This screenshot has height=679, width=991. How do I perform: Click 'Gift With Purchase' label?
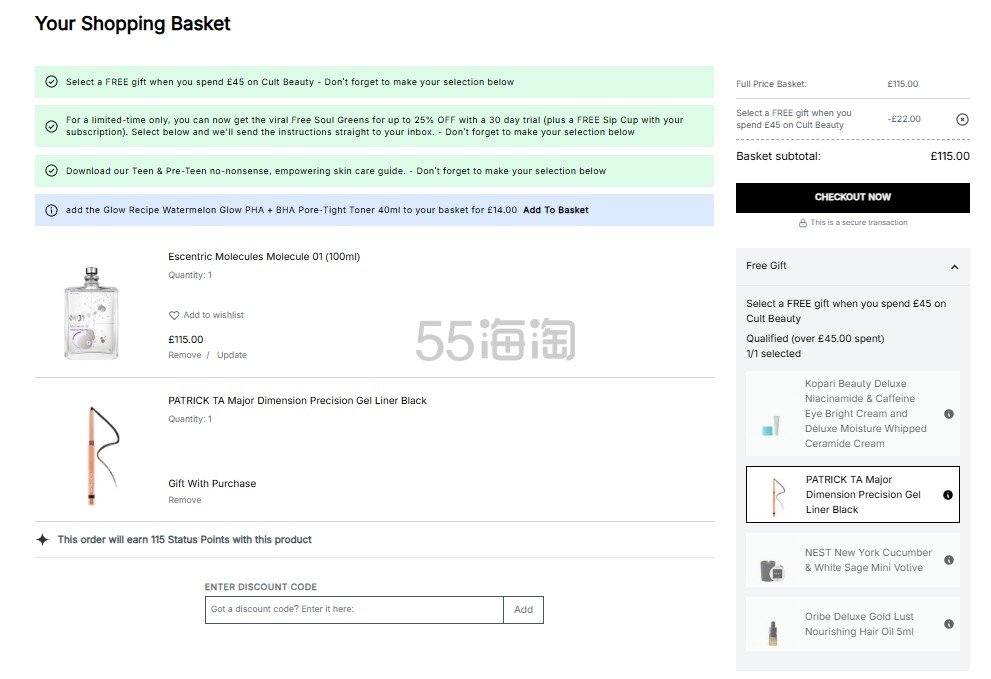click(x=212, y=484)
